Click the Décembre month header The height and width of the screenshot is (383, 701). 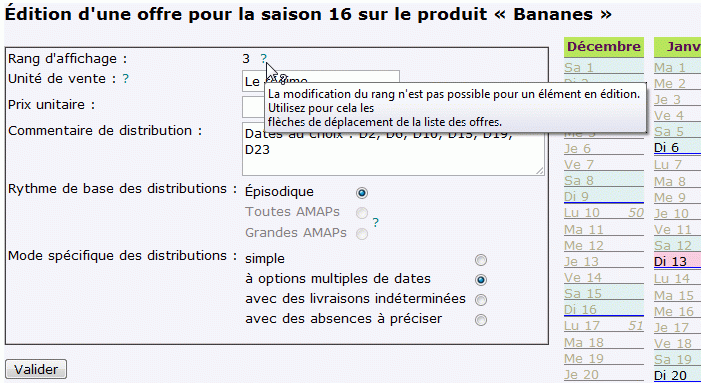click(x=604, y=47)
